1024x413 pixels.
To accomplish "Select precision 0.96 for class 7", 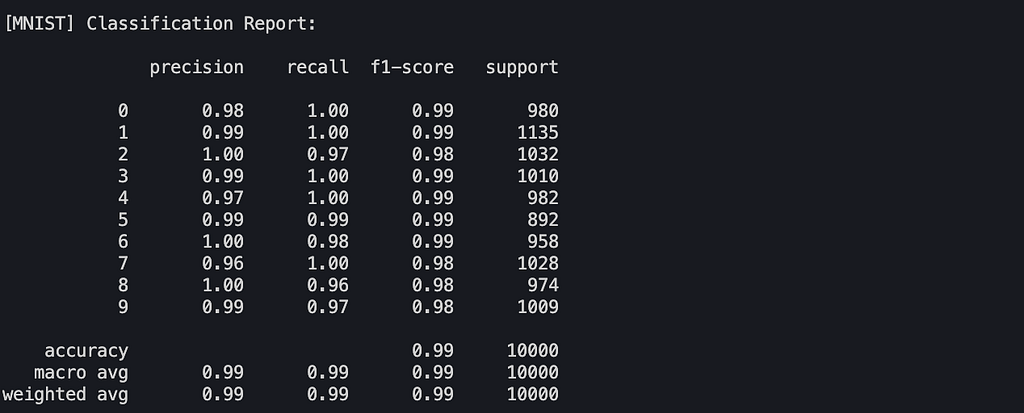I will click(x=223, y=263).
